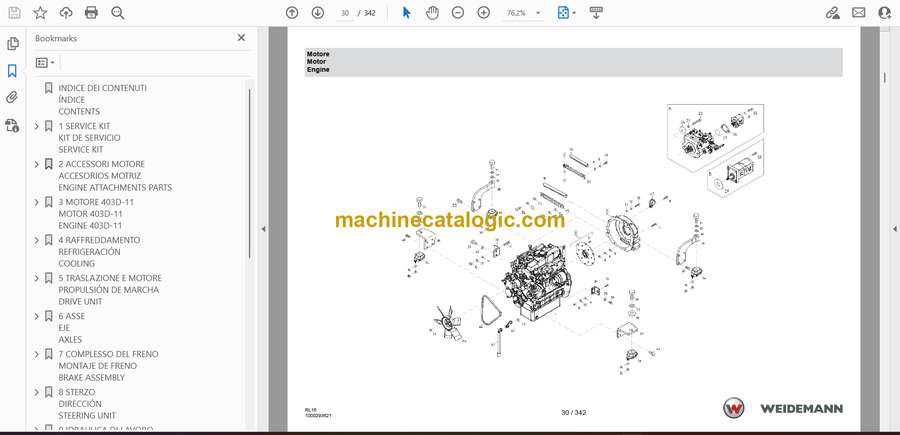Click the scrolling mode download icon
This screenshot has height=435, width=900.
(596, 13)
